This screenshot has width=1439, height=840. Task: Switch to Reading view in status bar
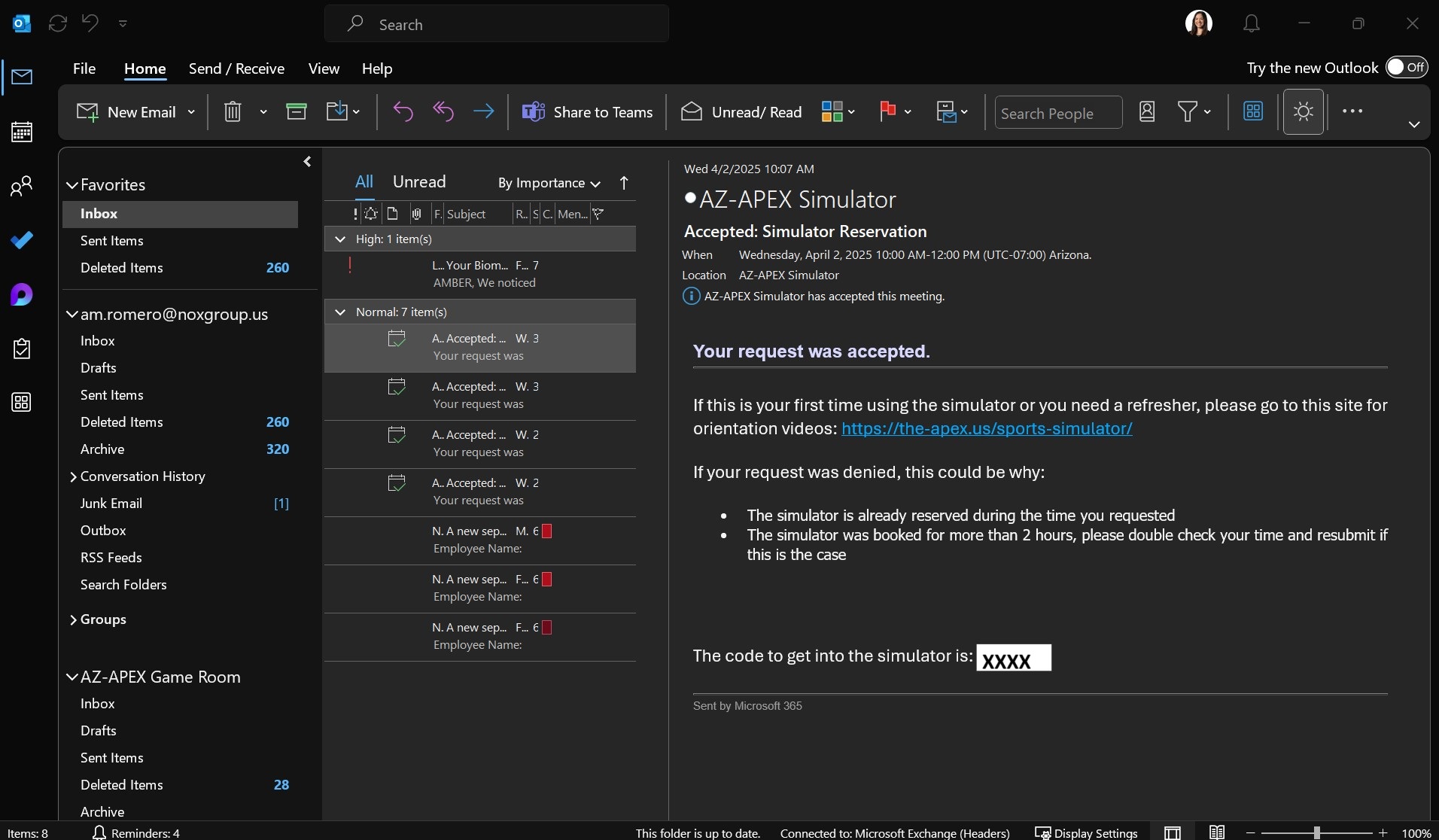coord(1217,832)
